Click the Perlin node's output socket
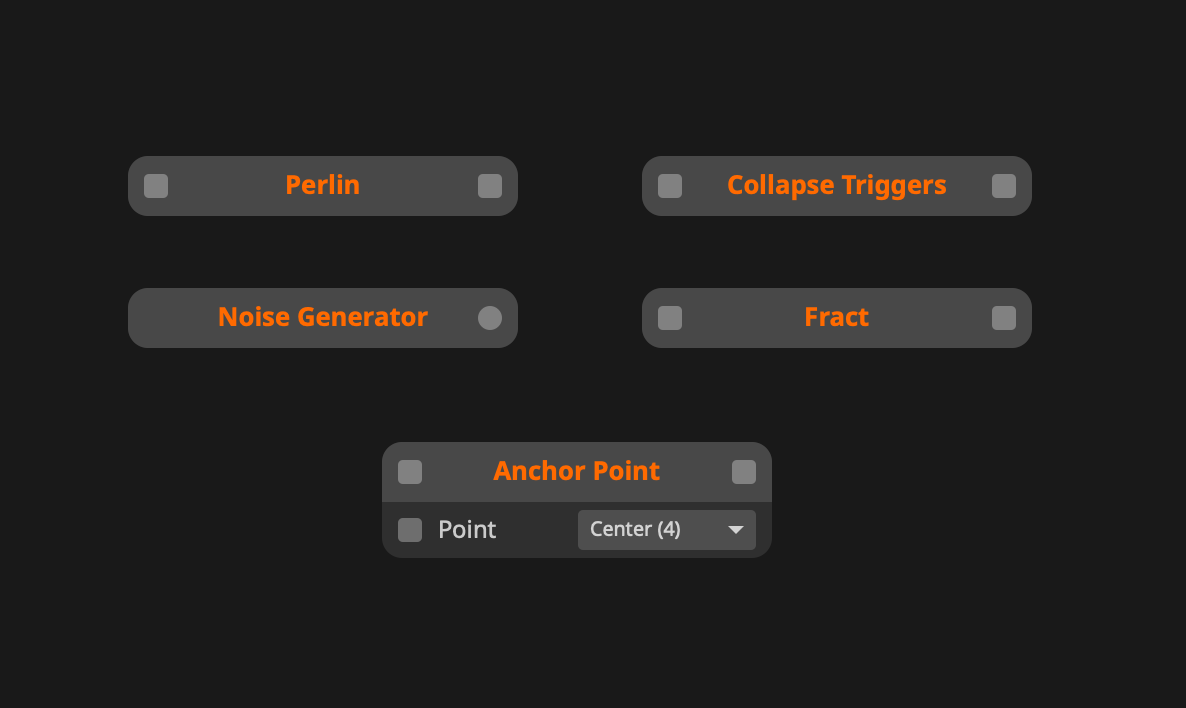Image resolution: width=1186 pixels, height=708 pixels. tap(490, 186)
